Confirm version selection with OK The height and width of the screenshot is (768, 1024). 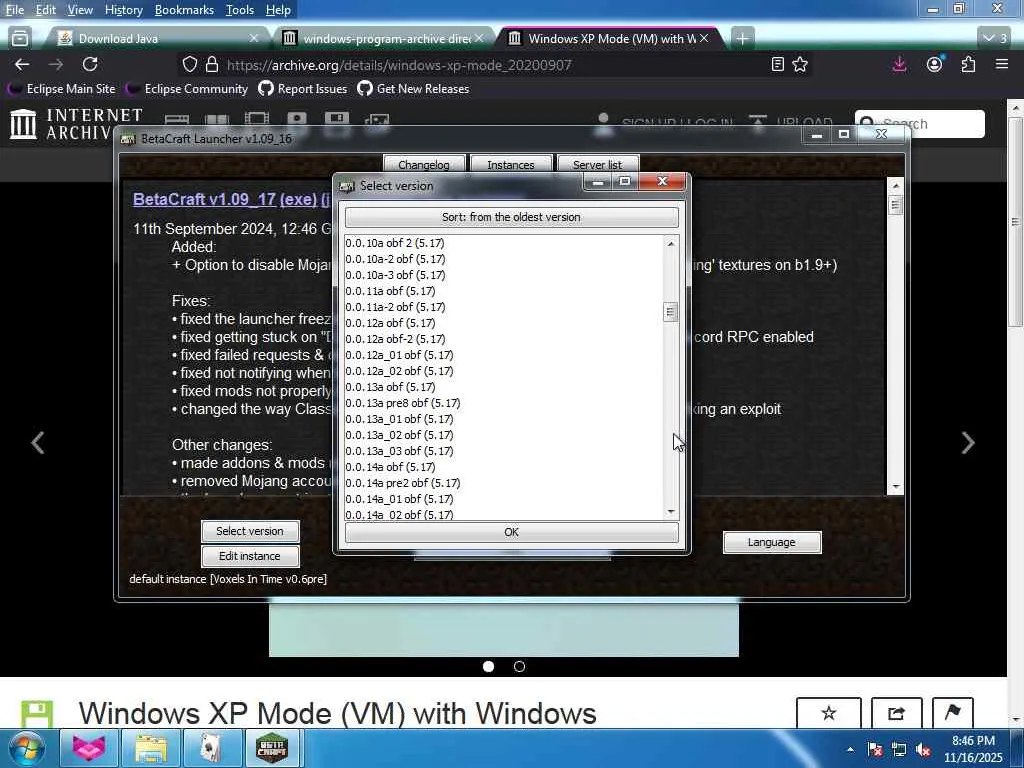pyautogui.click(x=511, y=532)
